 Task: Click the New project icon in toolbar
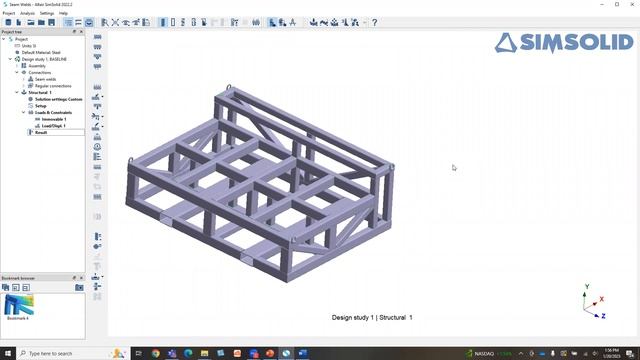click(x=8, y=22)
